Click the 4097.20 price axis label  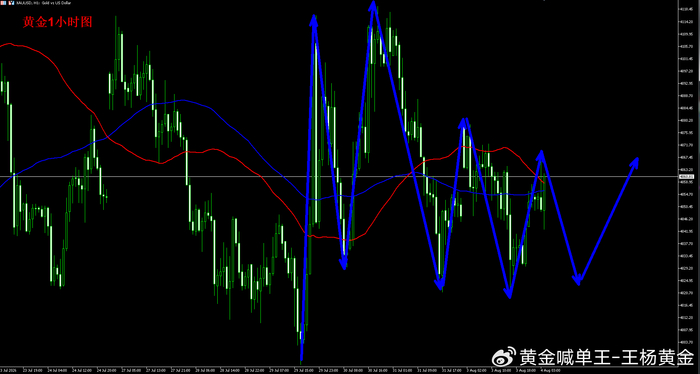pos(686,70)
